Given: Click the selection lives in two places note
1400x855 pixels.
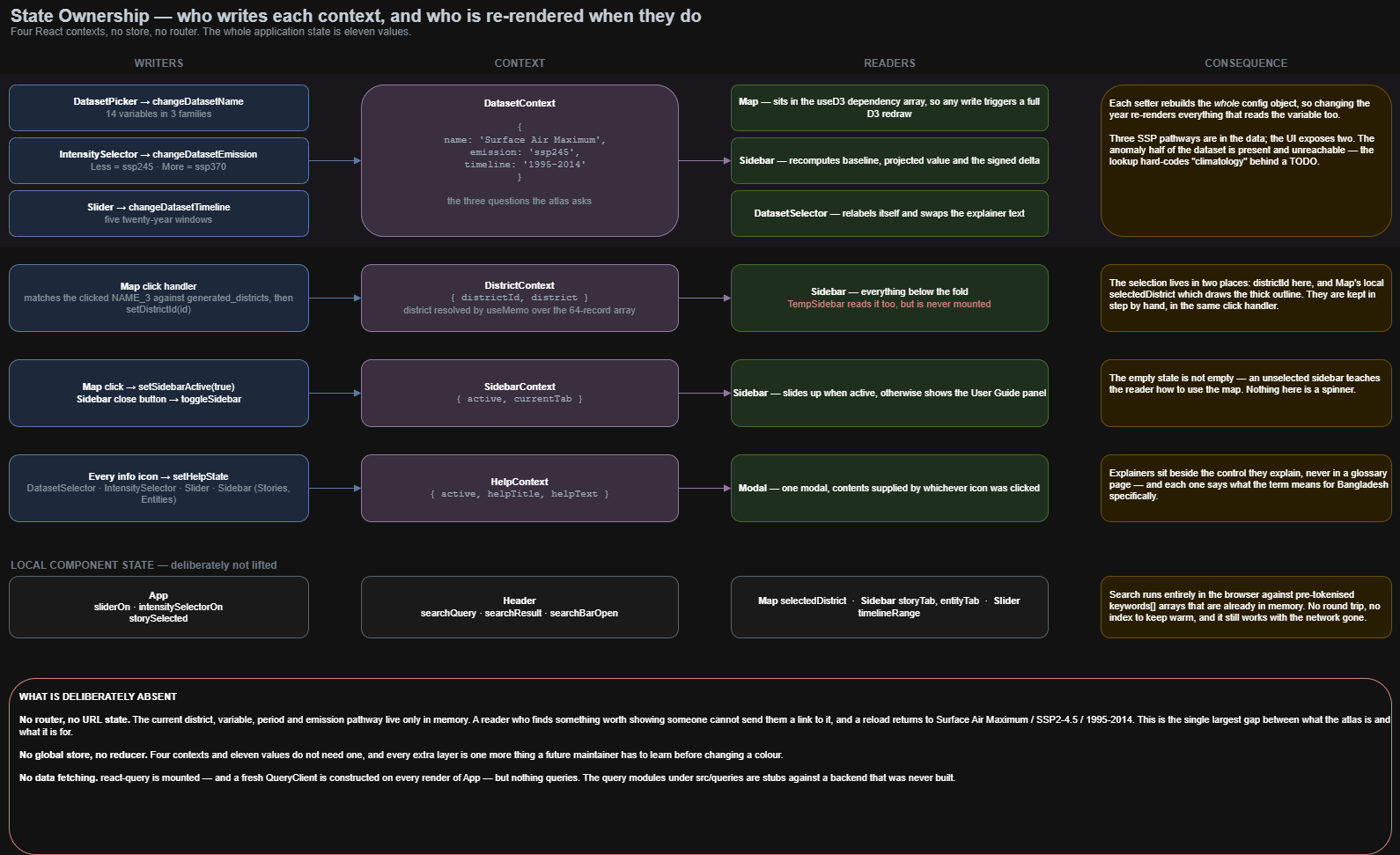Looking at the screenshot, I should [x=1246, y=298].
